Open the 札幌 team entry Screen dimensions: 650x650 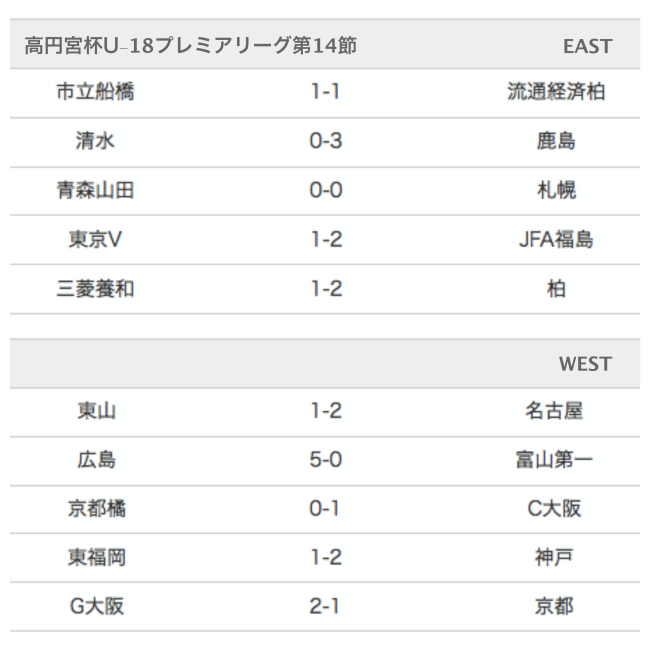(x=556, y=190)
